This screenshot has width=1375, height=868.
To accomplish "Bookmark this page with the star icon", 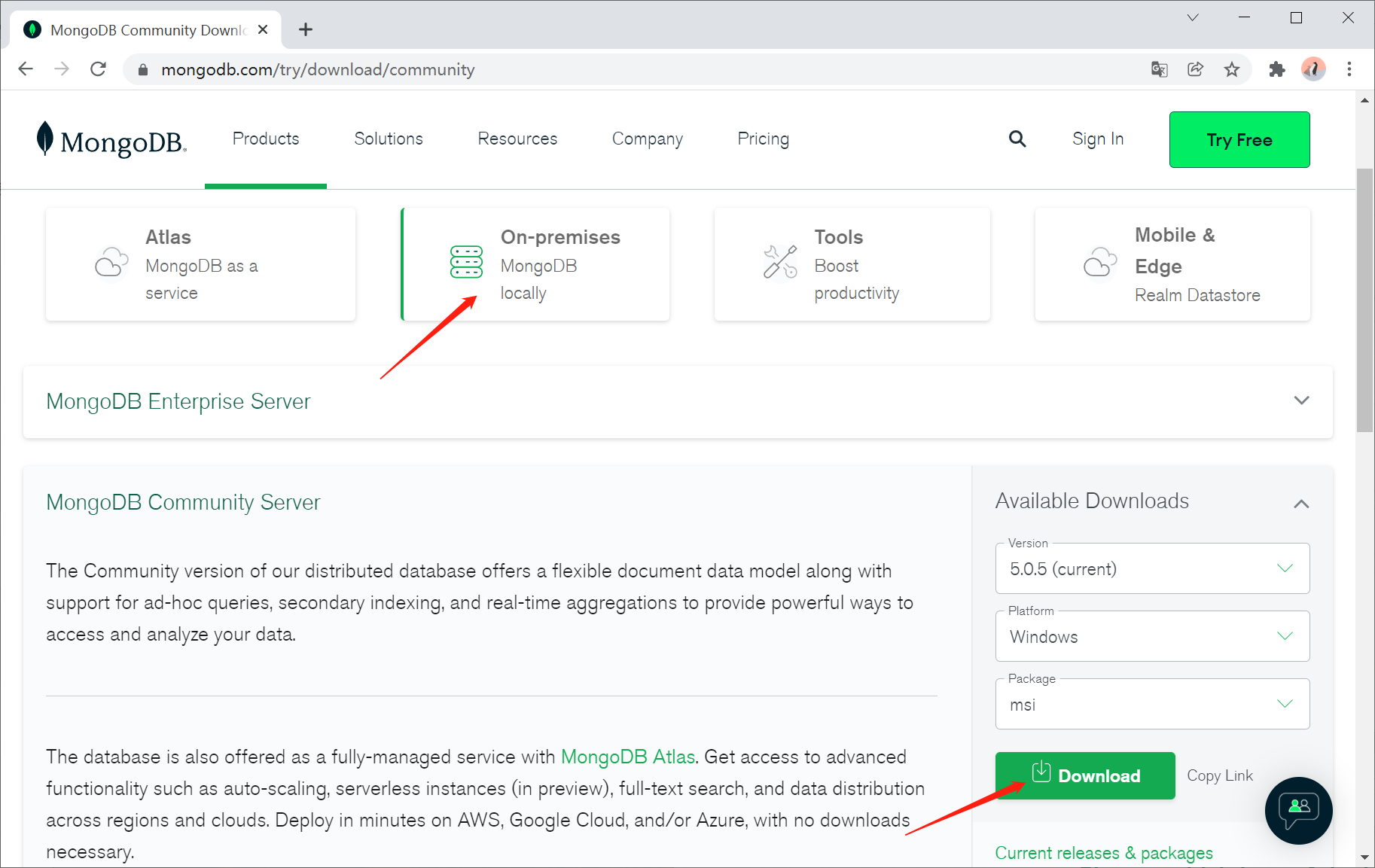I will [x=1232, y=69].
